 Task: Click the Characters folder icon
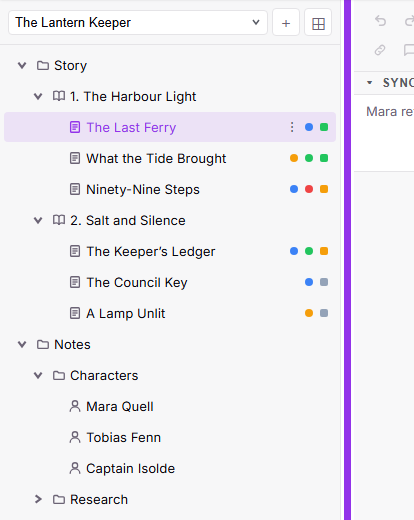pos(59,376)
